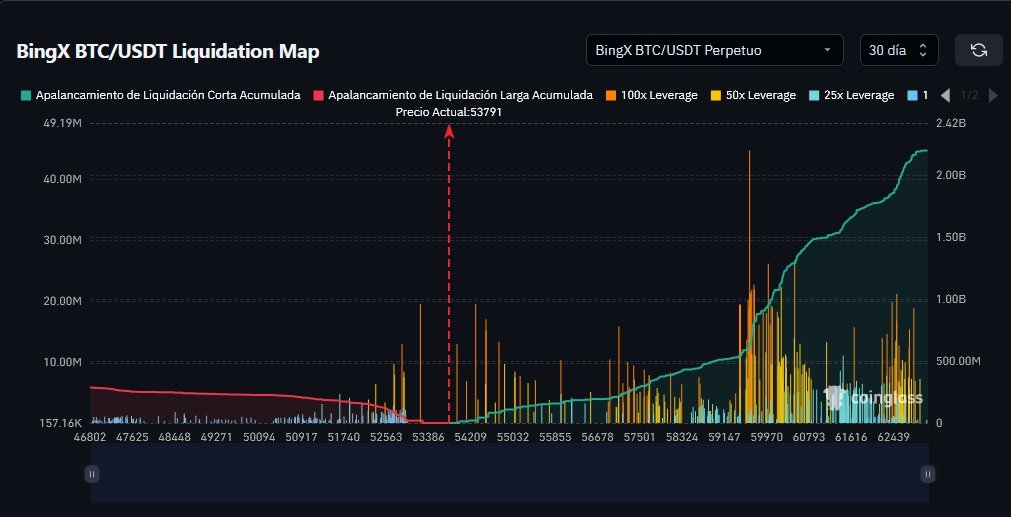Click the 54209 price axis label
The image size is (1011, 517).
pos(470,437)
